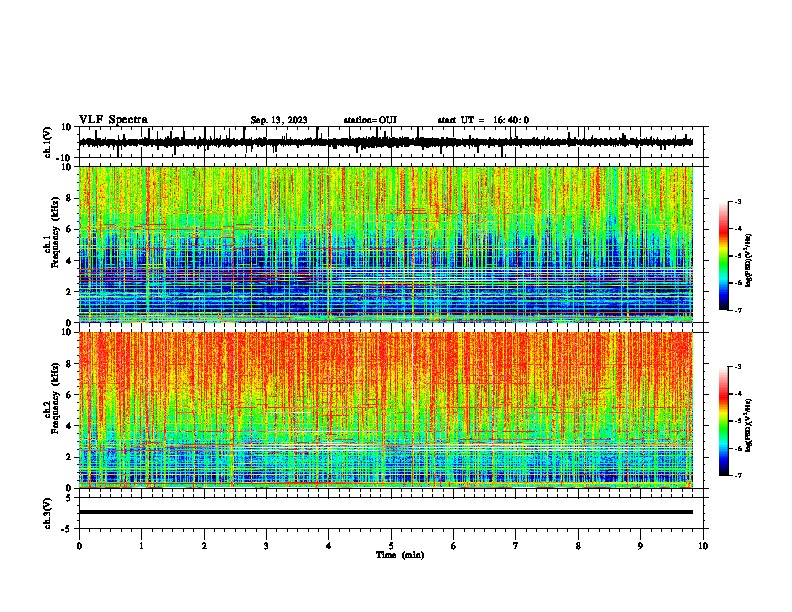Click the ch.2 spectrogram plot area
Screen dimensions: 792x612
(x=386, y=410)
